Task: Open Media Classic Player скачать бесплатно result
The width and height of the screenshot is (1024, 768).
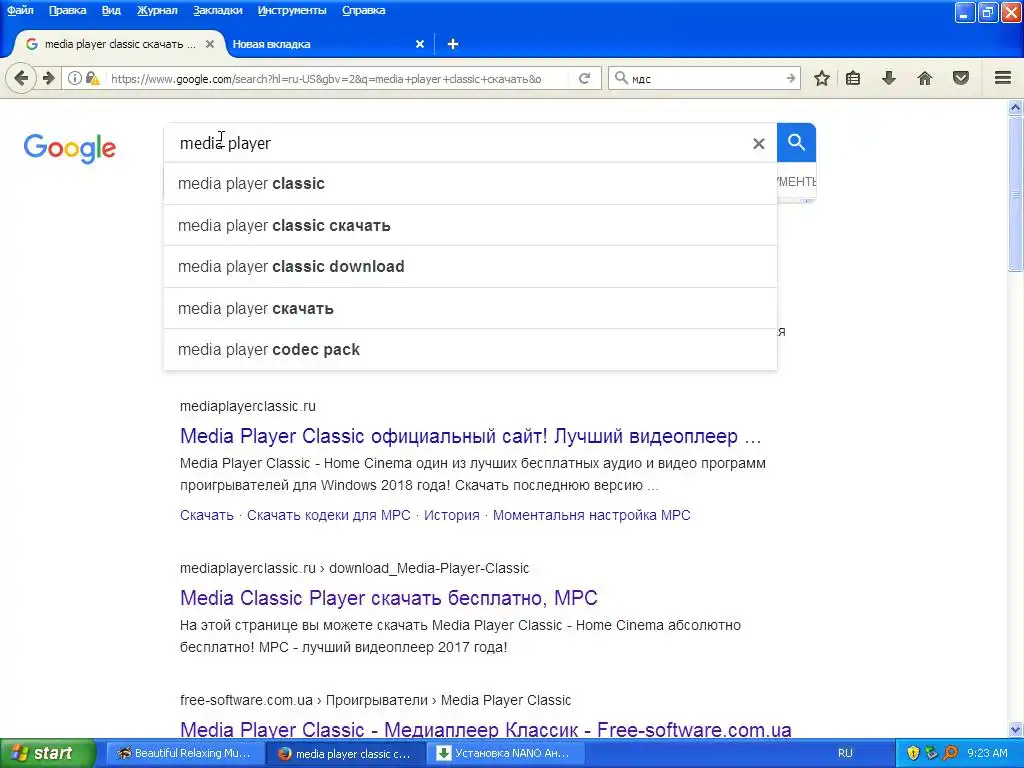Action: tap(389, 598)
